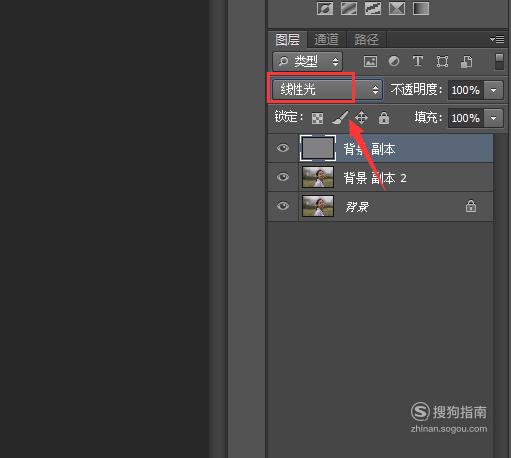Hide the 背景 副本 2 layer
The height and width of the screenshot is (458, 511).
click(283, 177)
